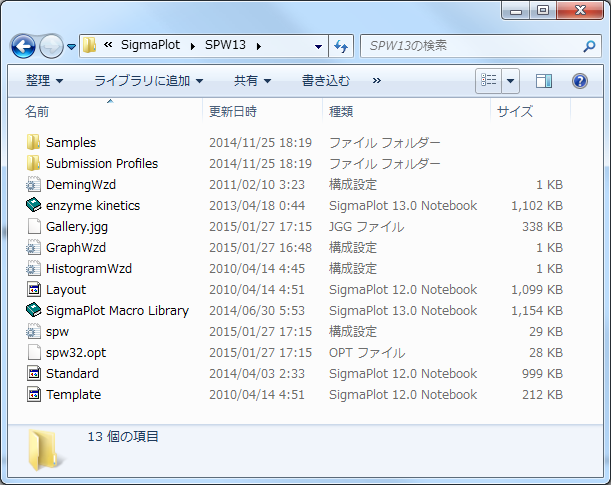The width and height of the screenshot is (611, 485).
Task: Click the 1,154 KB size value
Action: pyautogui.click(x=537, y=311)
